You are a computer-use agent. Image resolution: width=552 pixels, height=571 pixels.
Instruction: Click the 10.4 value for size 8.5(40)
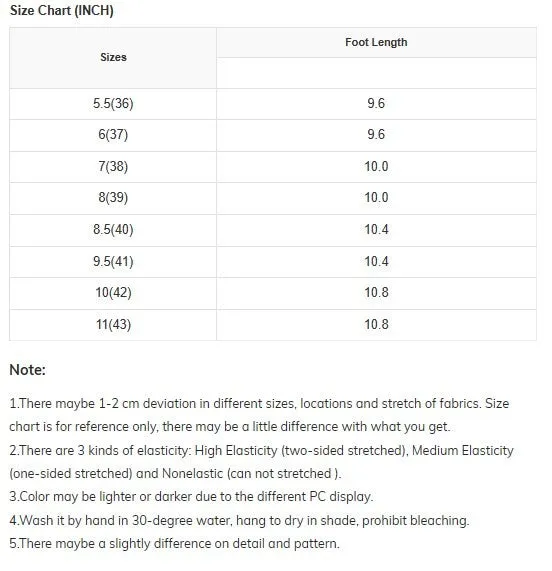[376, 230]
